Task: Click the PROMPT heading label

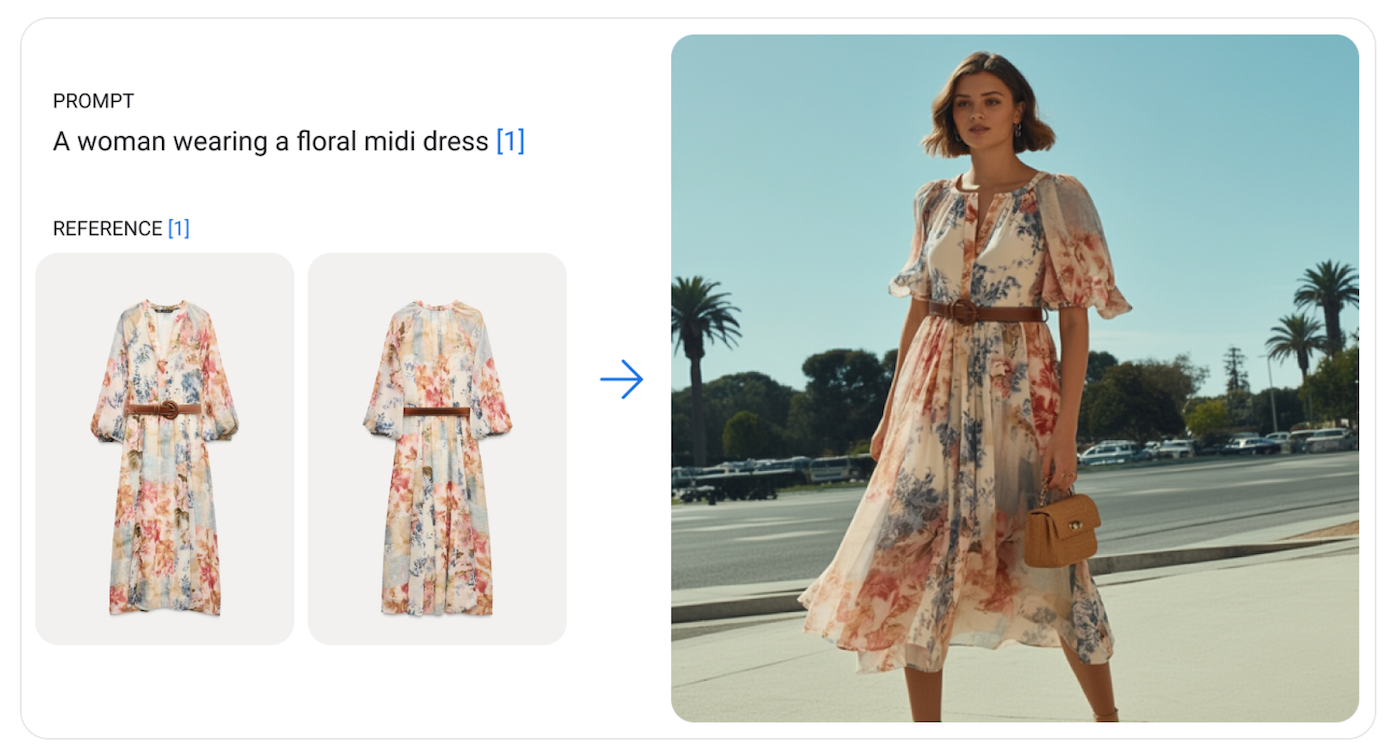Action: pos(93,101)
